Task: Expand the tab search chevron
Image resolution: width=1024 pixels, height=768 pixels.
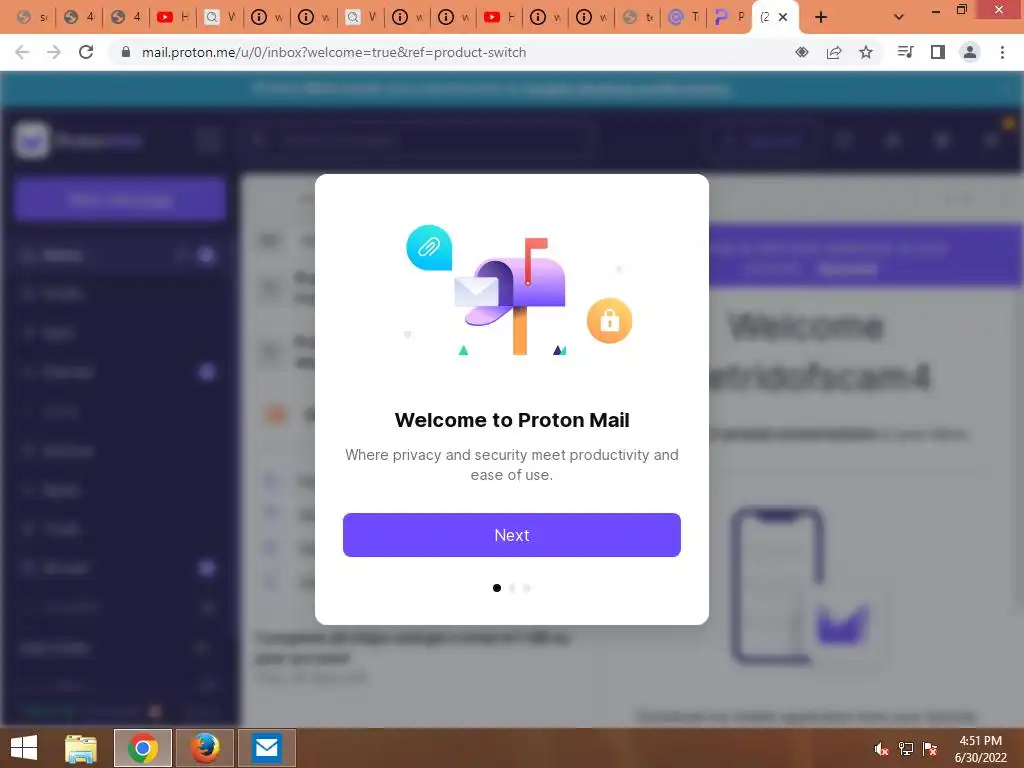Action: coord(899,17)
